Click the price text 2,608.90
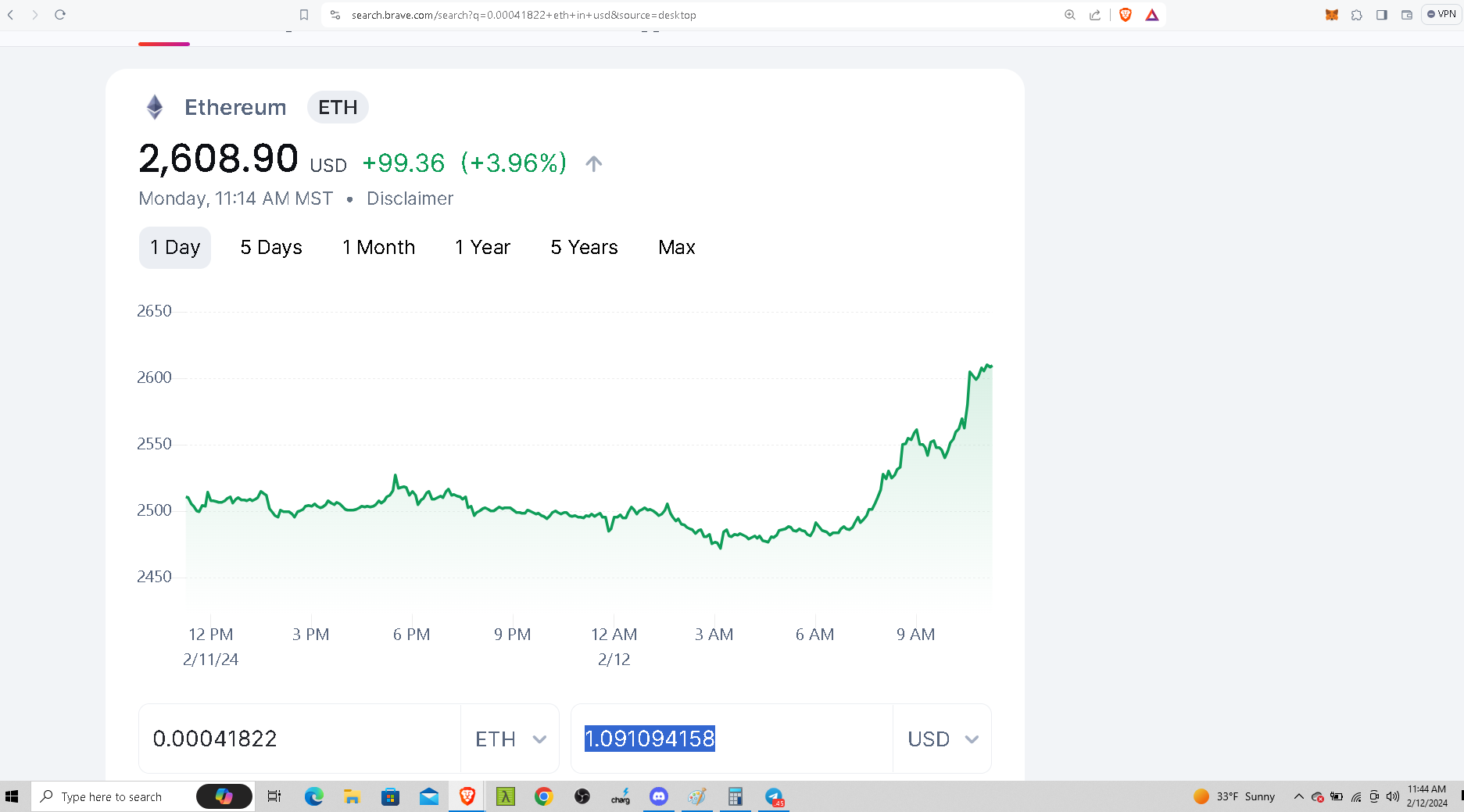 (218, 159)
